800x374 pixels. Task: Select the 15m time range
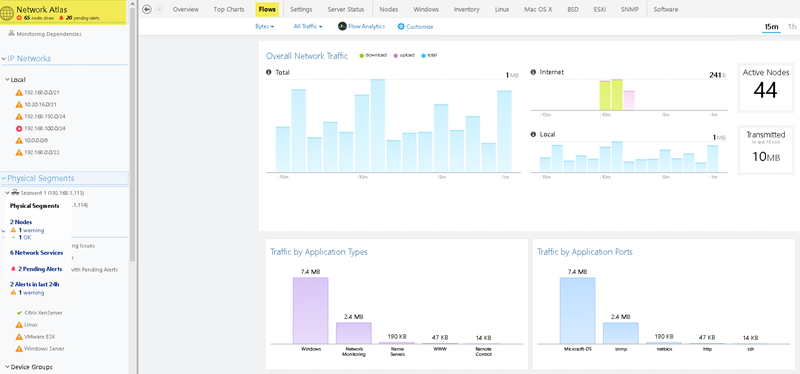[771, 27]
